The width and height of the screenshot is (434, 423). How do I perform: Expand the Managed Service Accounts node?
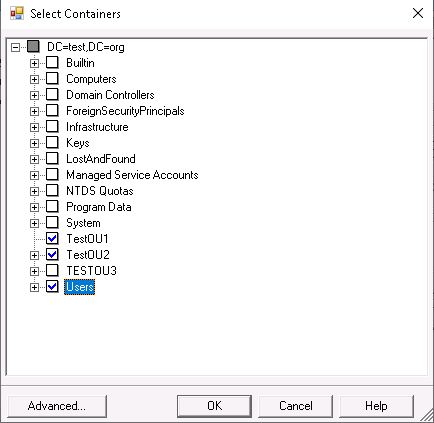pyautogui.click(x=34, y=175)
